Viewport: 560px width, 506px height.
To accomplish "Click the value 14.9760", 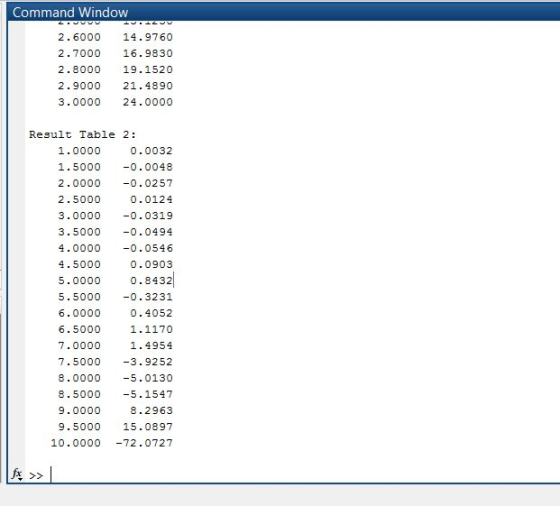I will (x=148, y=37).
